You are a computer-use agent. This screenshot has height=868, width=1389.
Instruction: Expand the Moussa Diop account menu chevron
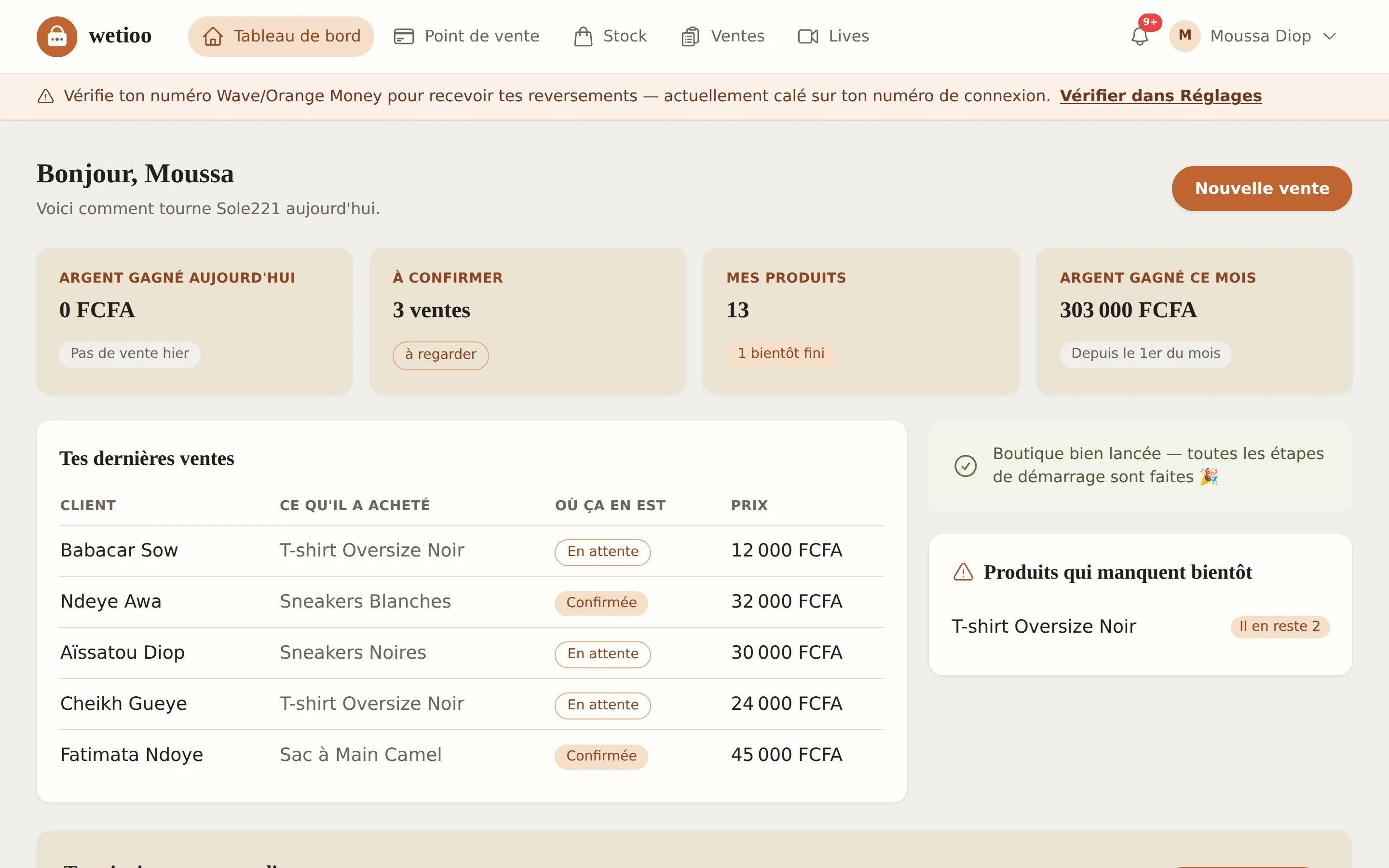pyautogui.click(x=1329, y=36)
